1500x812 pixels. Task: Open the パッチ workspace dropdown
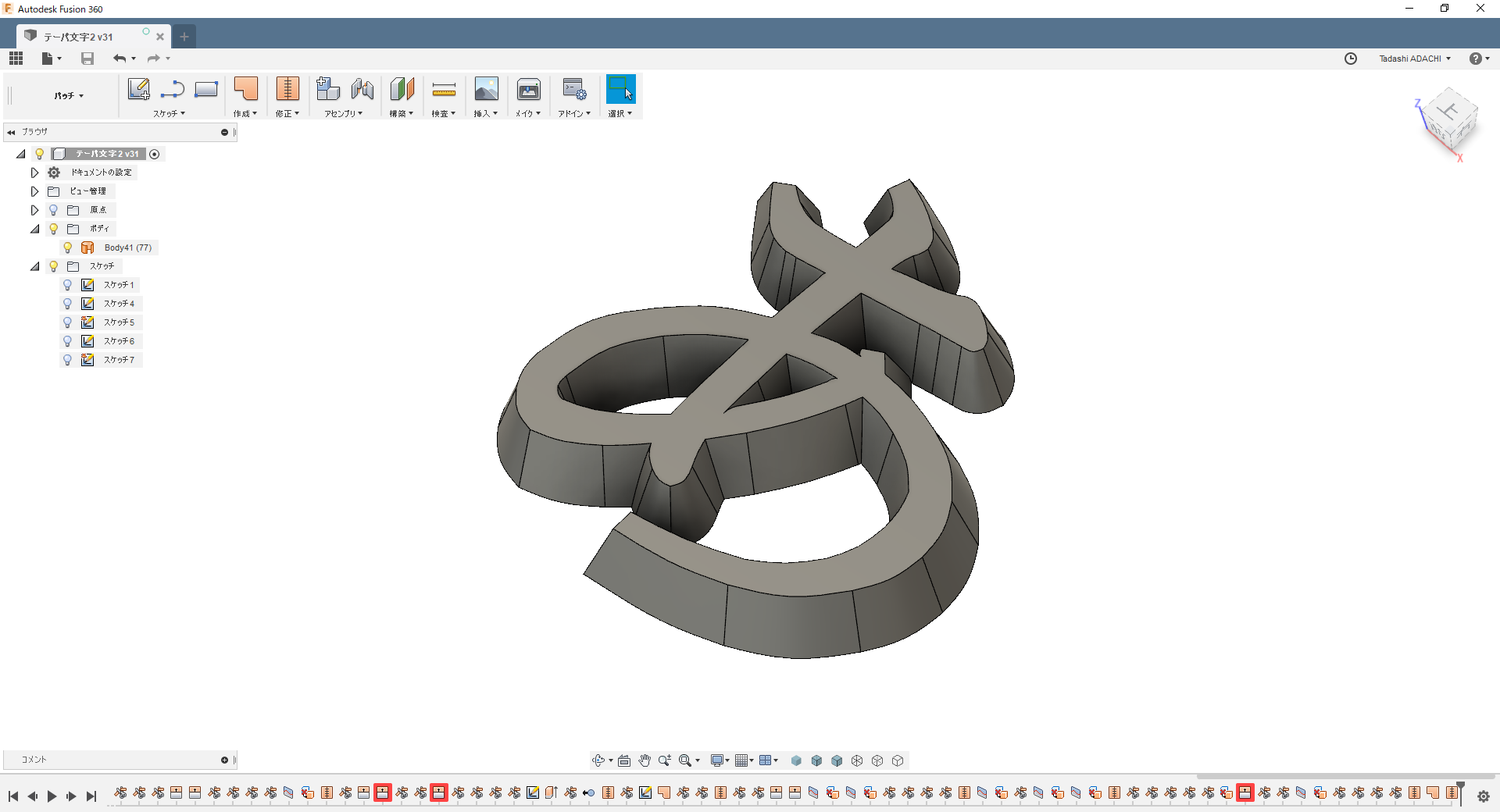point(69,96)
